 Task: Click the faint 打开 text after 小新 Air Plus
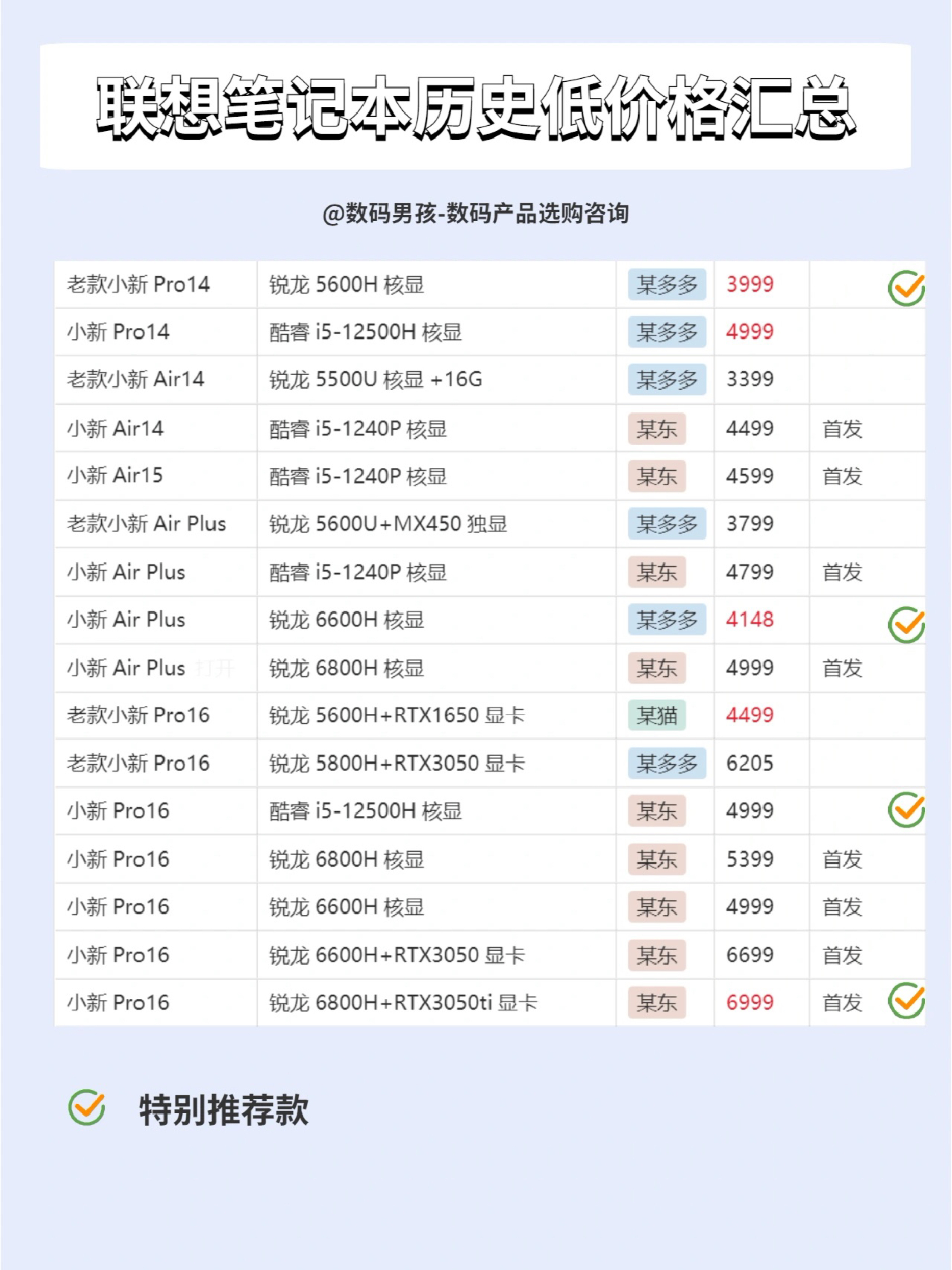pyautogui.click(x=215, y=668)
